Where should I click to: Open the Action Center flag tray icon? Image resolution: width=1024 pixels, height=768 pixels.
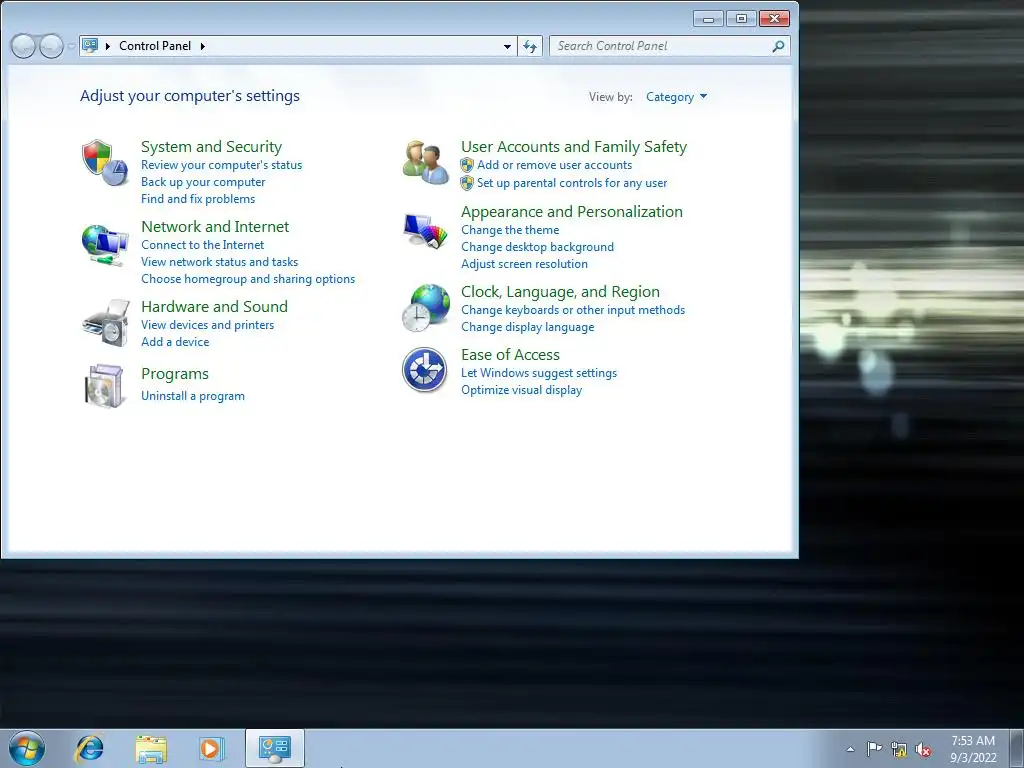click(x=874, y=749)
